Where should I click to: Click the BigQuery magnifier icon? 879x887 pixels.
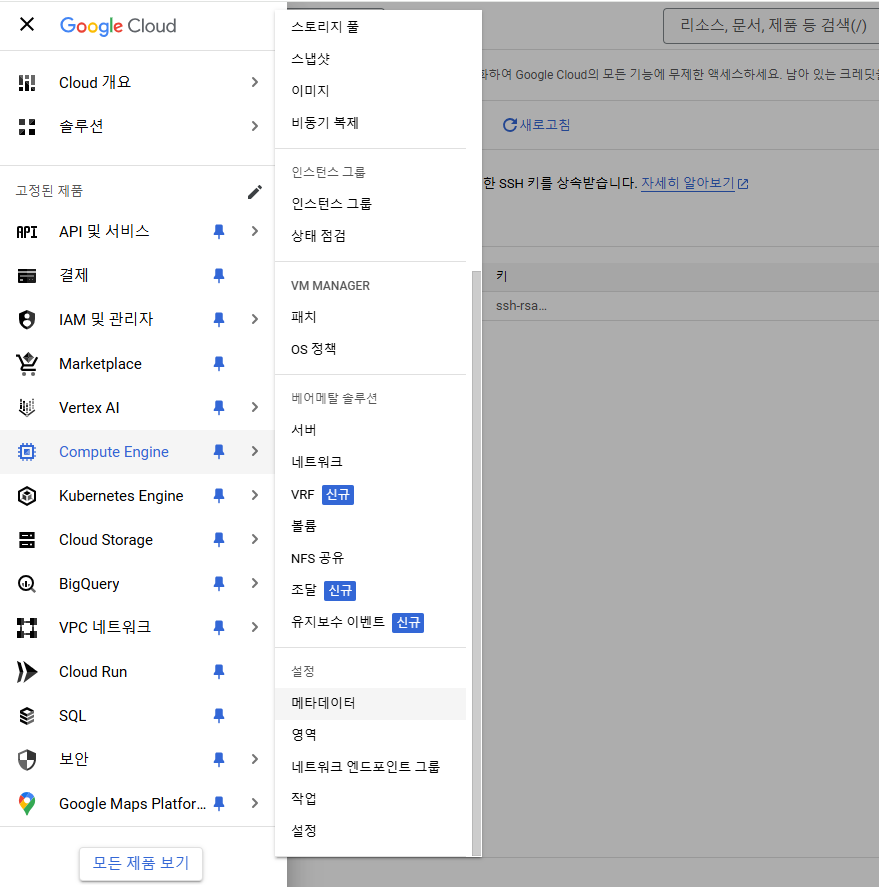pos(27,583)
